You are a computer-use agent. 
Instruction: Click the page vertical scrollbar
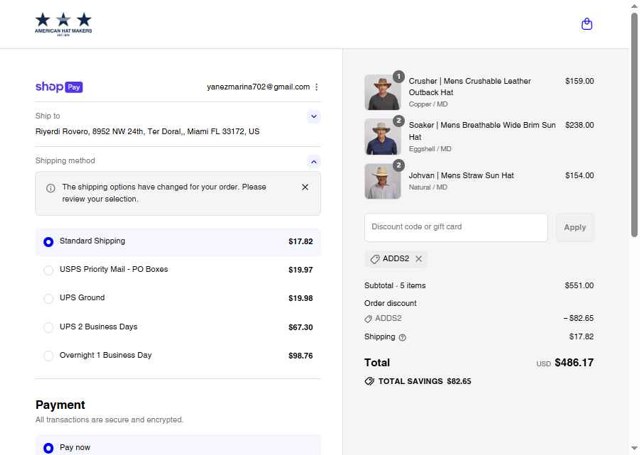coord(634,124)
